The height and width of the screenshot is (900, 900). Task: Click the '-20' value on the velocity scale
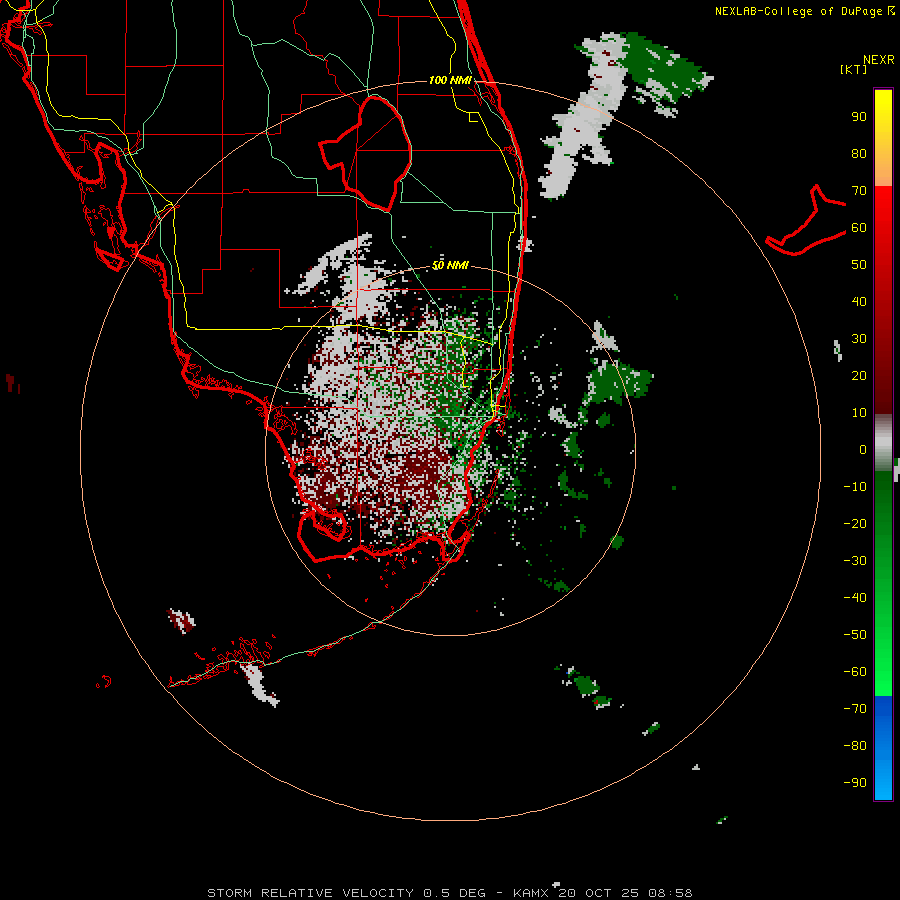point(855,523)
